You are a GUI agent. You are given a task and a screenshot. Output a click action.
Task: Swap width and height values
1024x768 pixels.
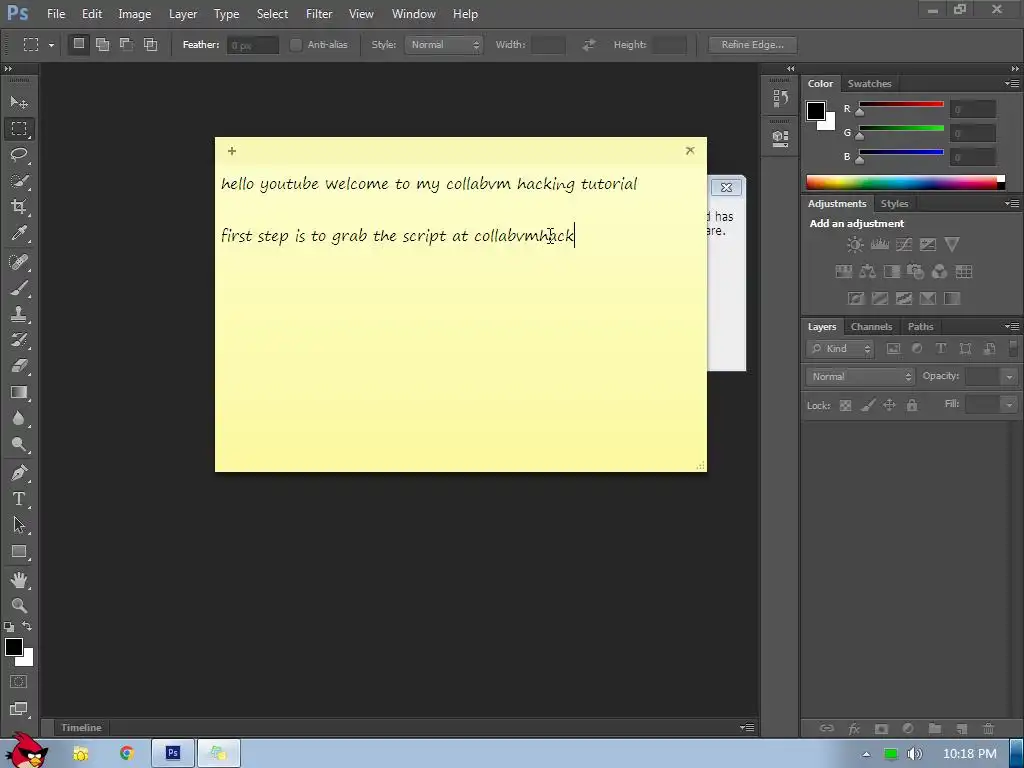(589, 44)
